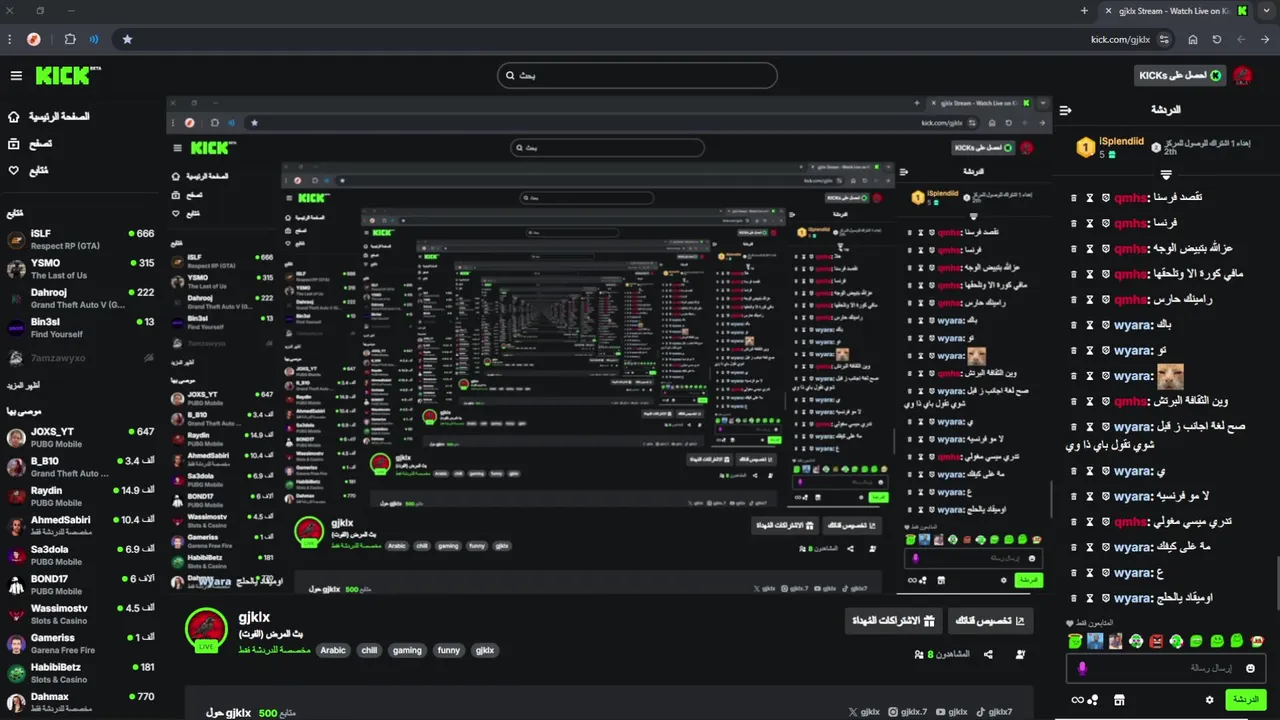This screenshot has height=720, width=1280.
Task: Open the chat settings gear
Action: pyautogui.click(x=1209, y=700)
